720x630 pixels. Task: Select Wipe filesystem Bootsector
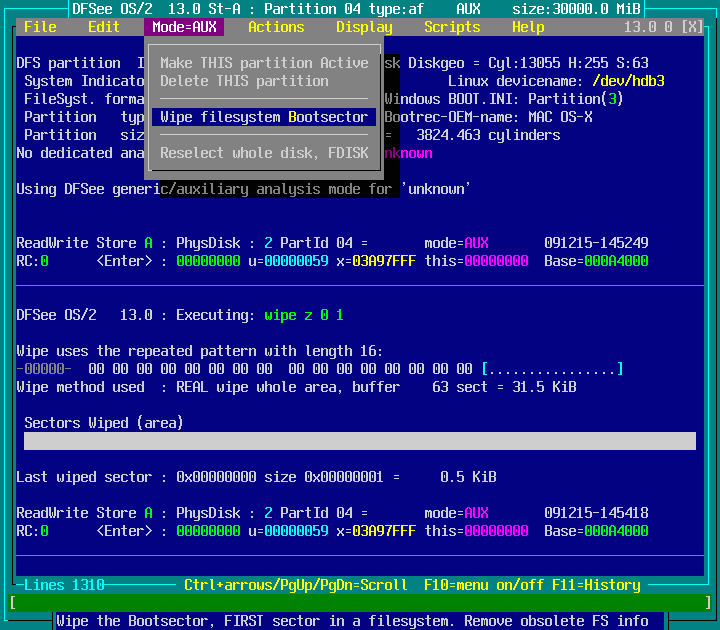pos(264,117)
